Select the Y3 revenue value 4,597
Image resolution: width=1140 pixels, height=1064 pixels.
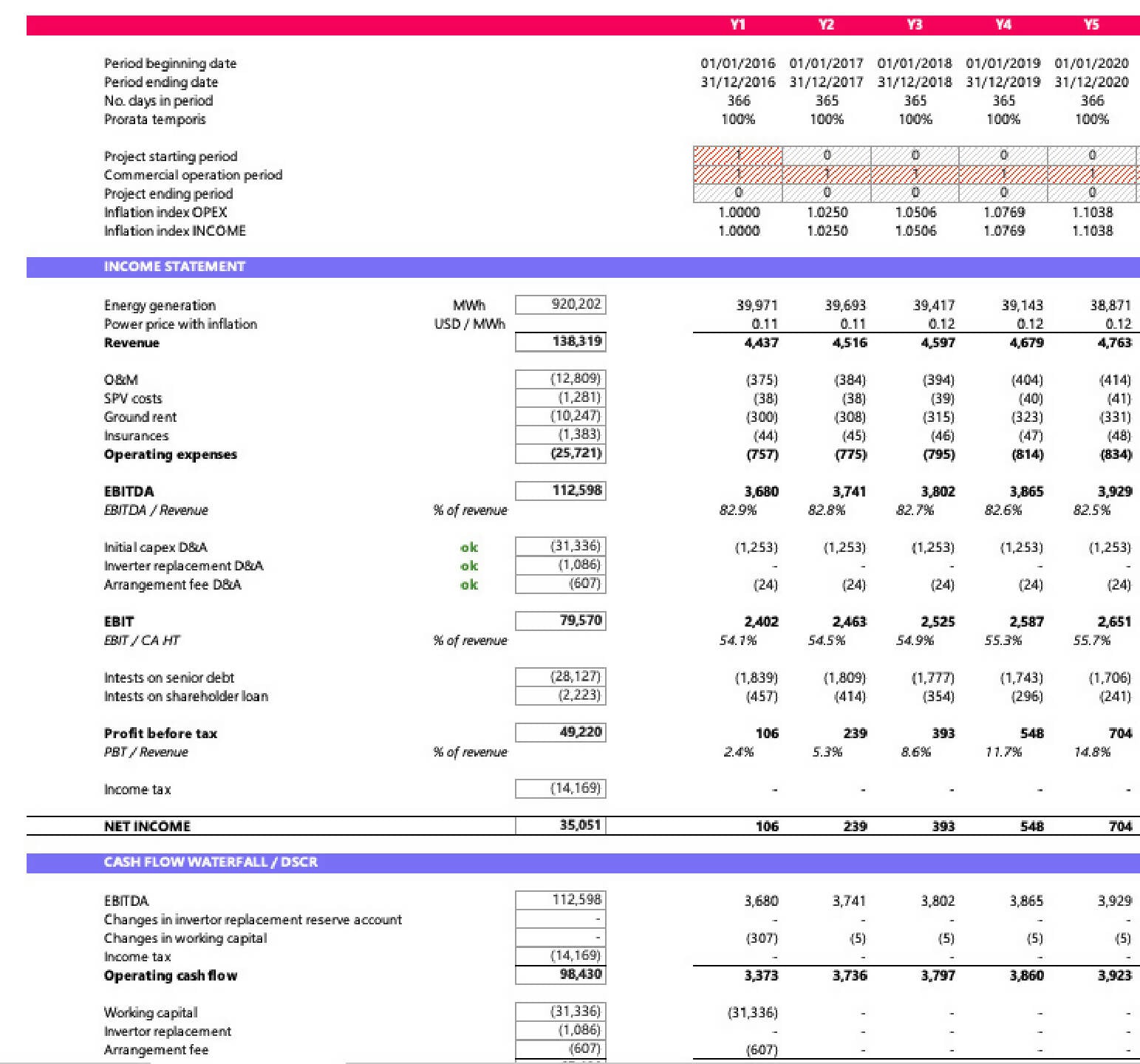coord(938,342)
